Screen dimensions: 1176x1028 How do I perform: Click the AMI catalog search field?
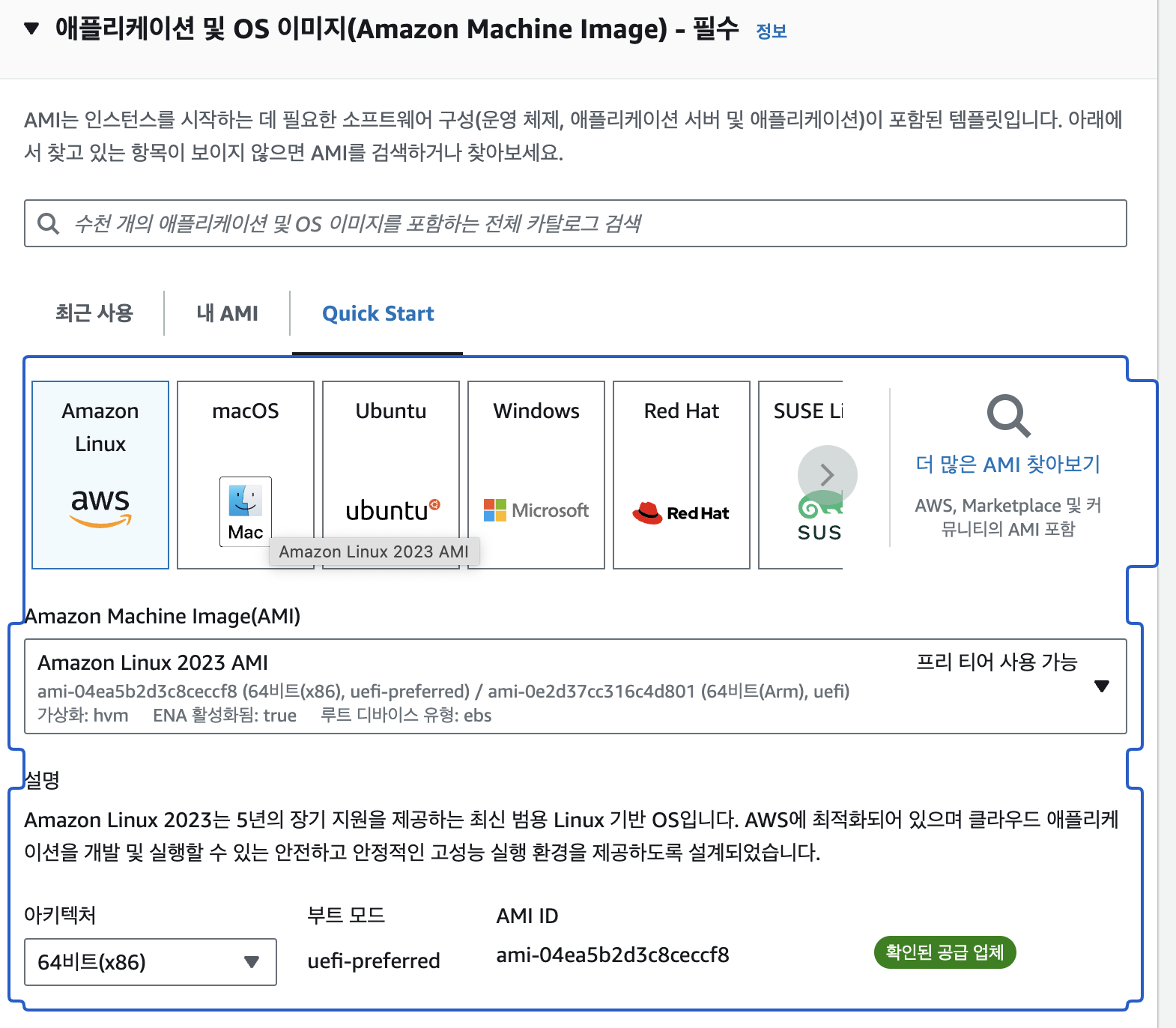[575, 223]
